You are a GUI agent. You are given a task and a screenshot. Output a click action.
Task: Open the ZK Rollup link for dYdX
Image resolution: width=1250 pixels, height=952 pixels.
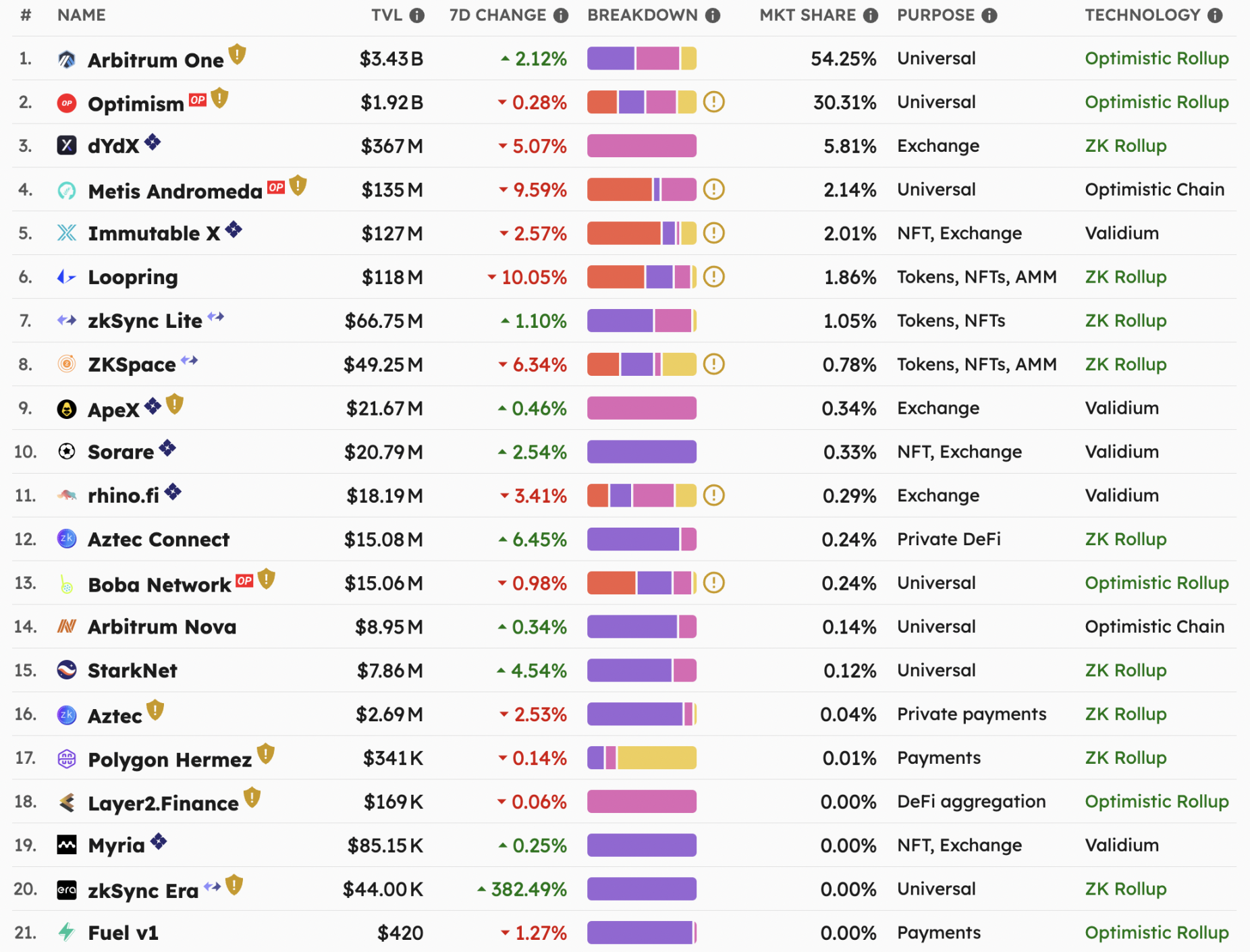tap(1124, 146)
